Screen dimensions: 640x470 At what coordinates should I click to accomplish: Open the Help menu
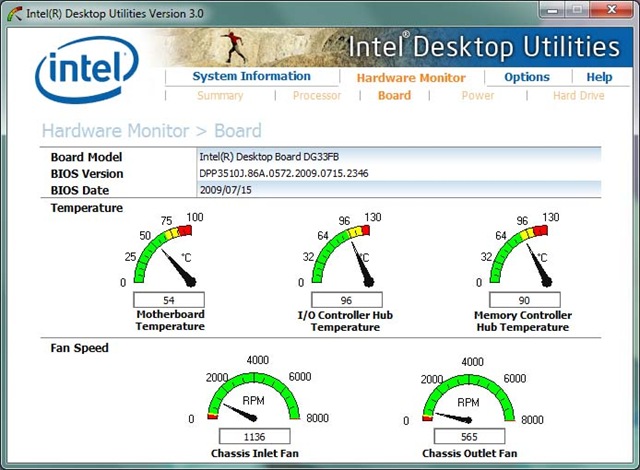(x=599, y=77)
